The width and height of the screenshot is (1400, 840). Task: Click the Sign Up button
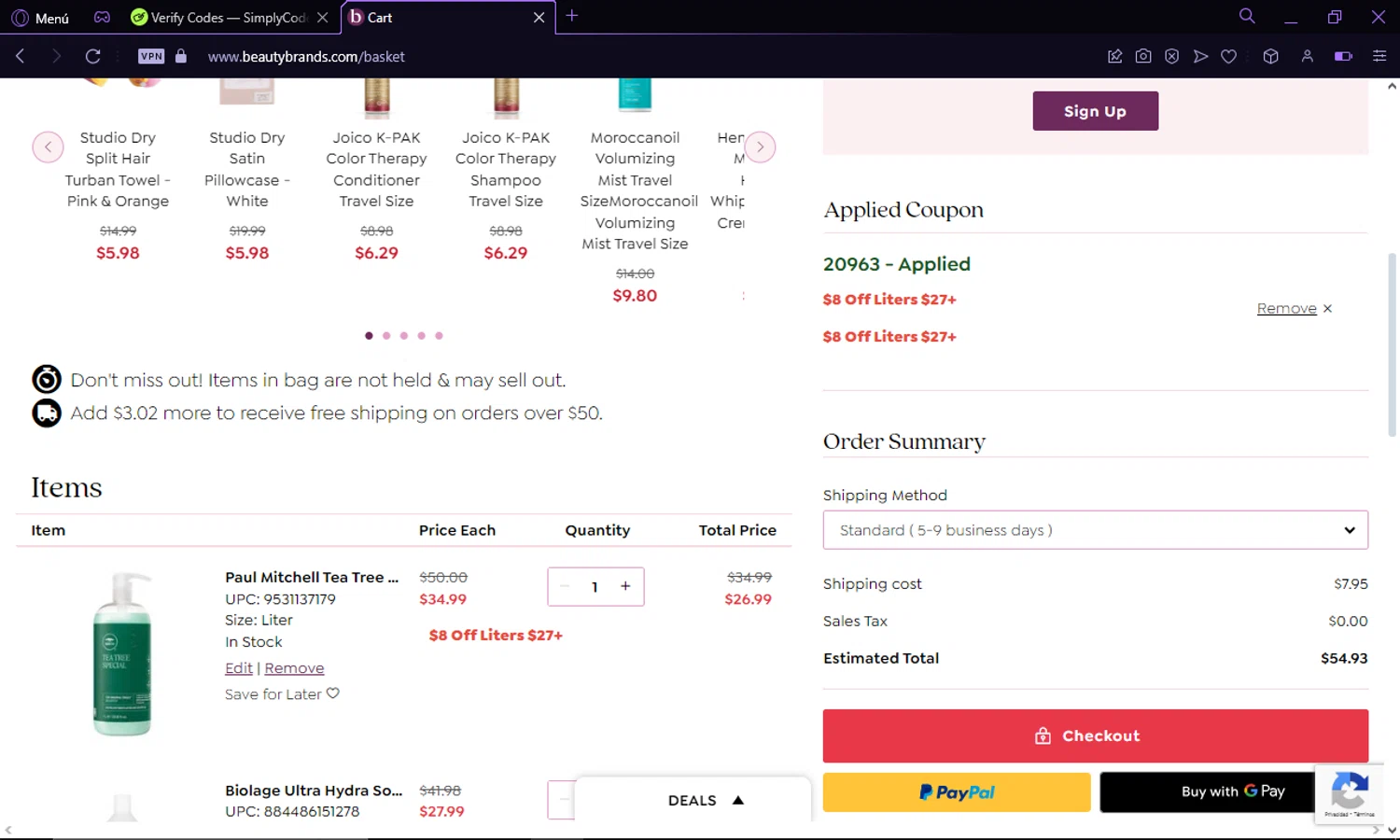click(1095, 111)
